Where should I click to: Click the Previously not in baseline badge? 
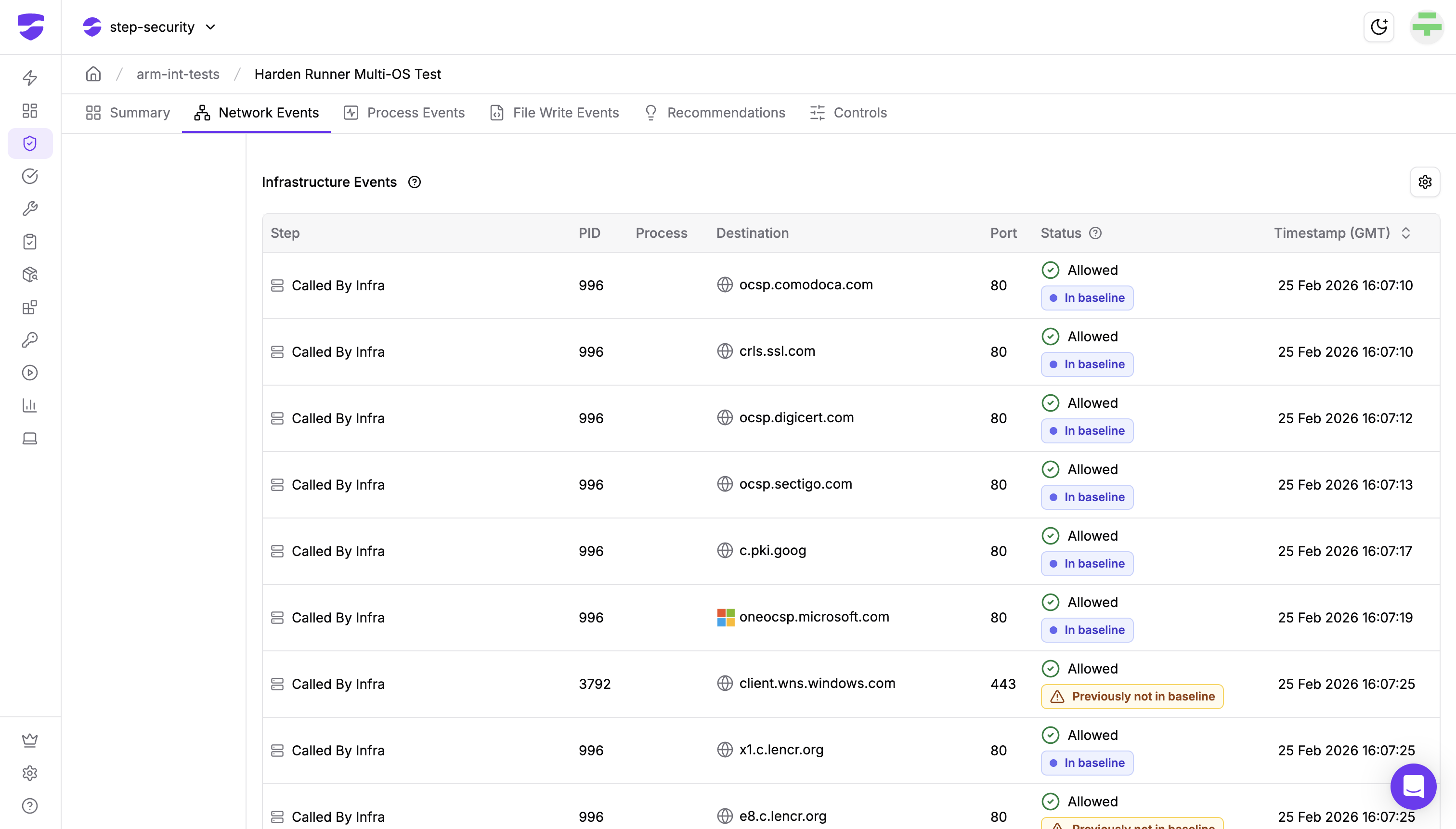point(1132,696)
